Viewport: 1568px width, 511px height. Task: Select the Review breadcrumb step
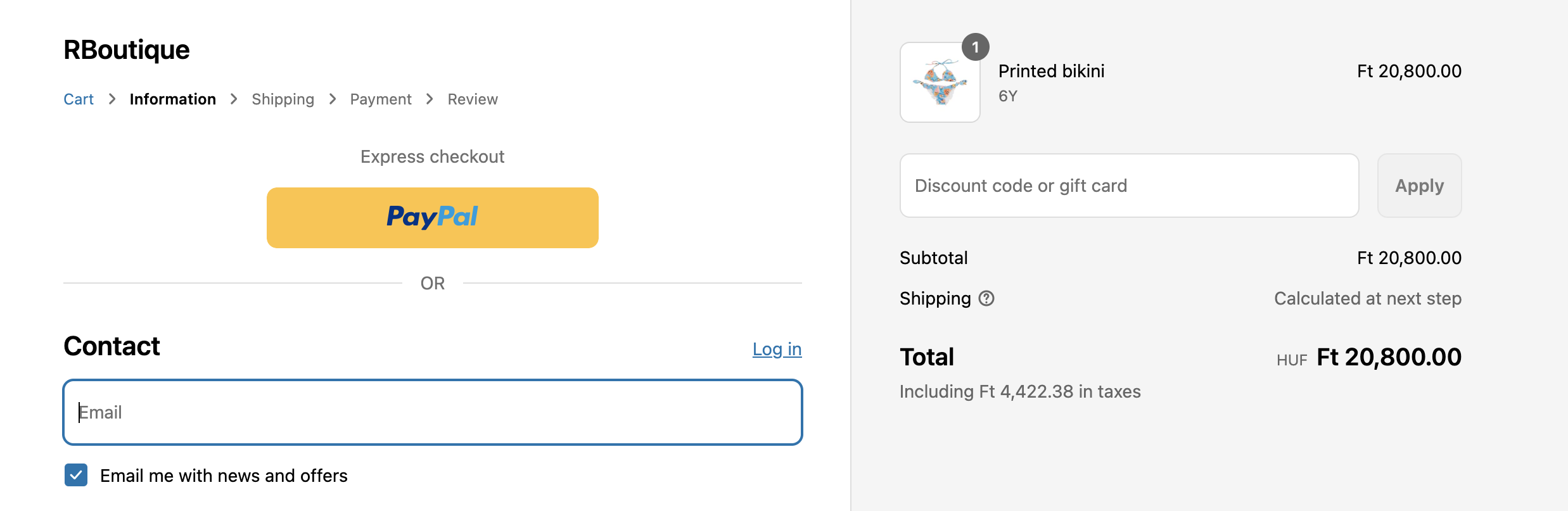pyautogui.click(x=473, y=99)
